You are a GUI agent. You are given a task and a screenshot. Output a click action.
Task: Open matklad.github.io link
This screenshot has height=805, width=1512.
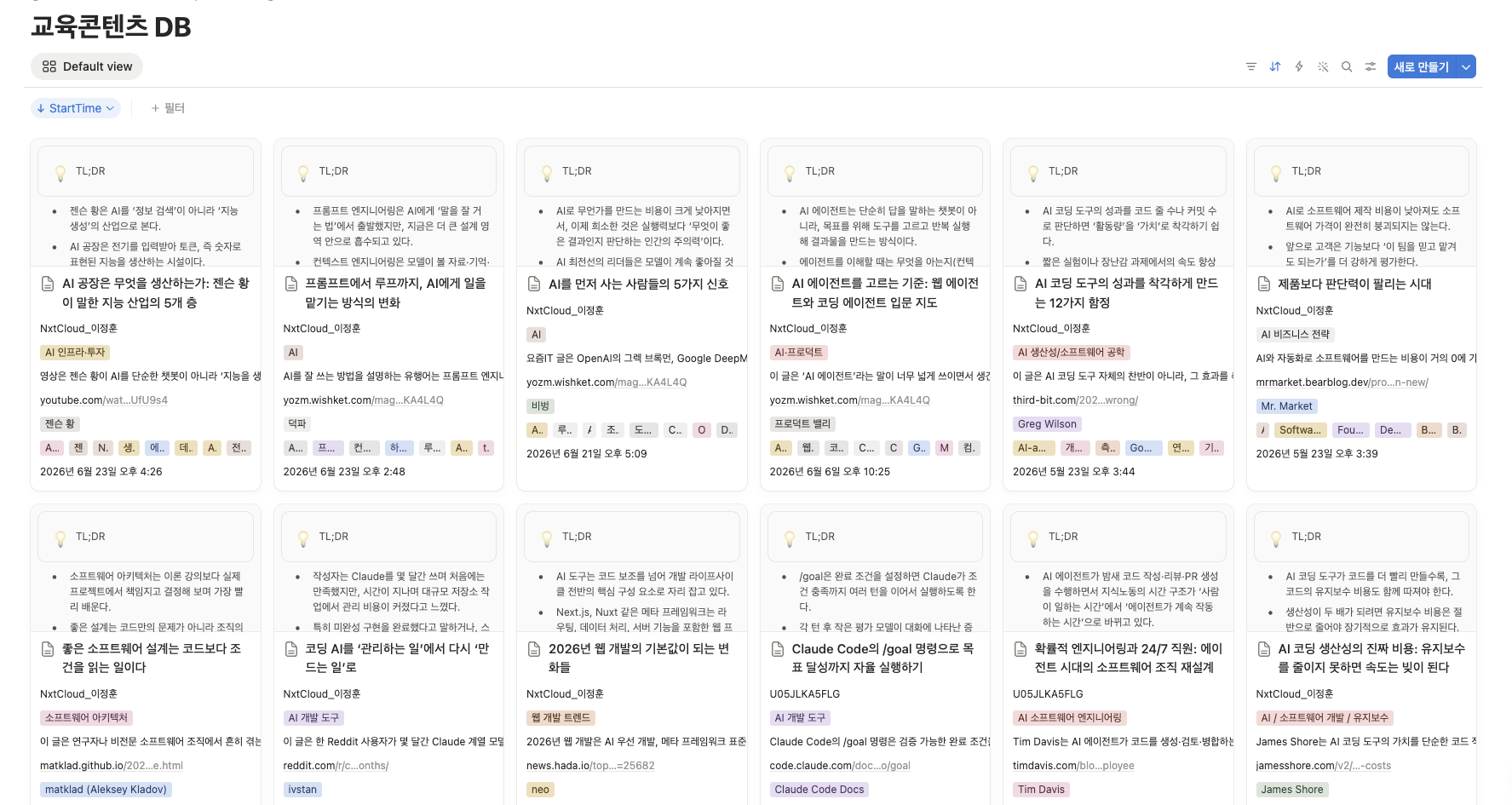[112, 766]
